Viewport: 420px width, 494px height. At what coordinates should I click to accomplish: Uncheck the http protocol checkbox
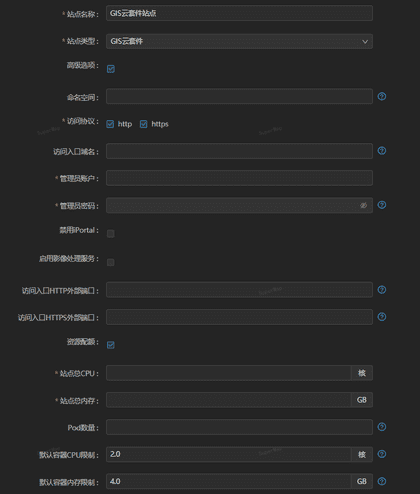(x=110, y=124)
